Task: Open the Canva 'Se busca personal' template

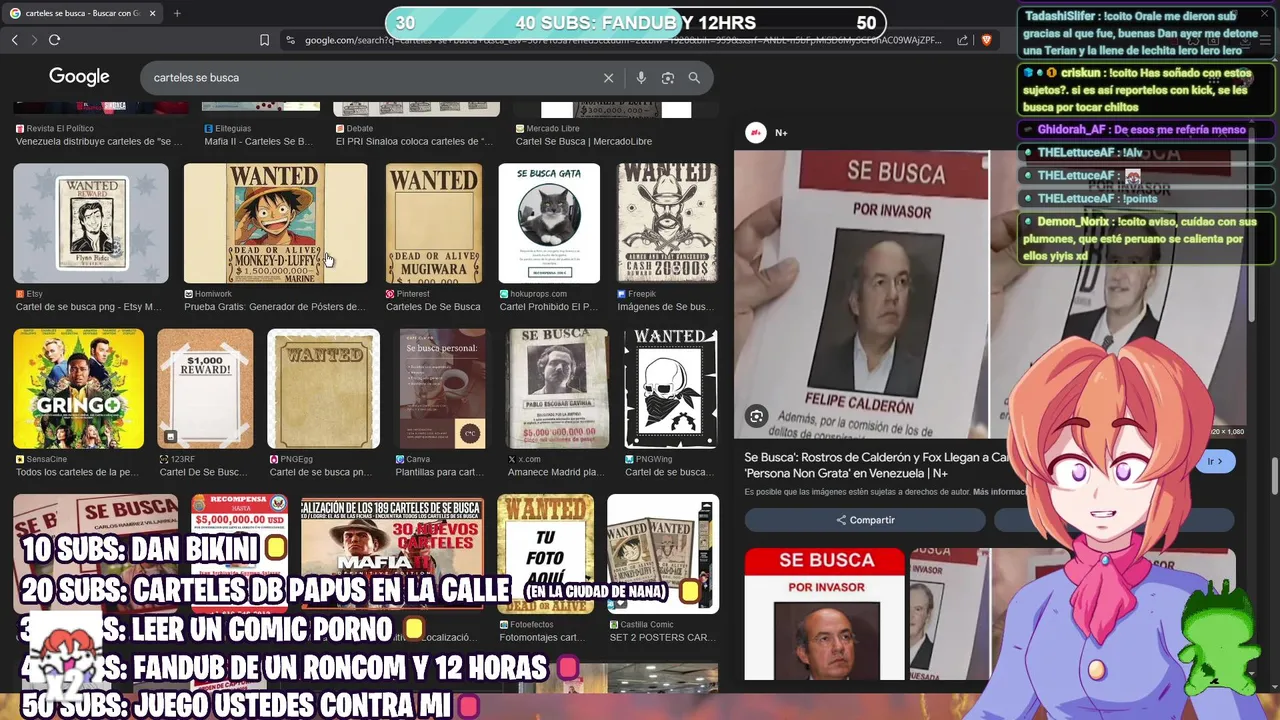Action: click(x=440, y=388)
